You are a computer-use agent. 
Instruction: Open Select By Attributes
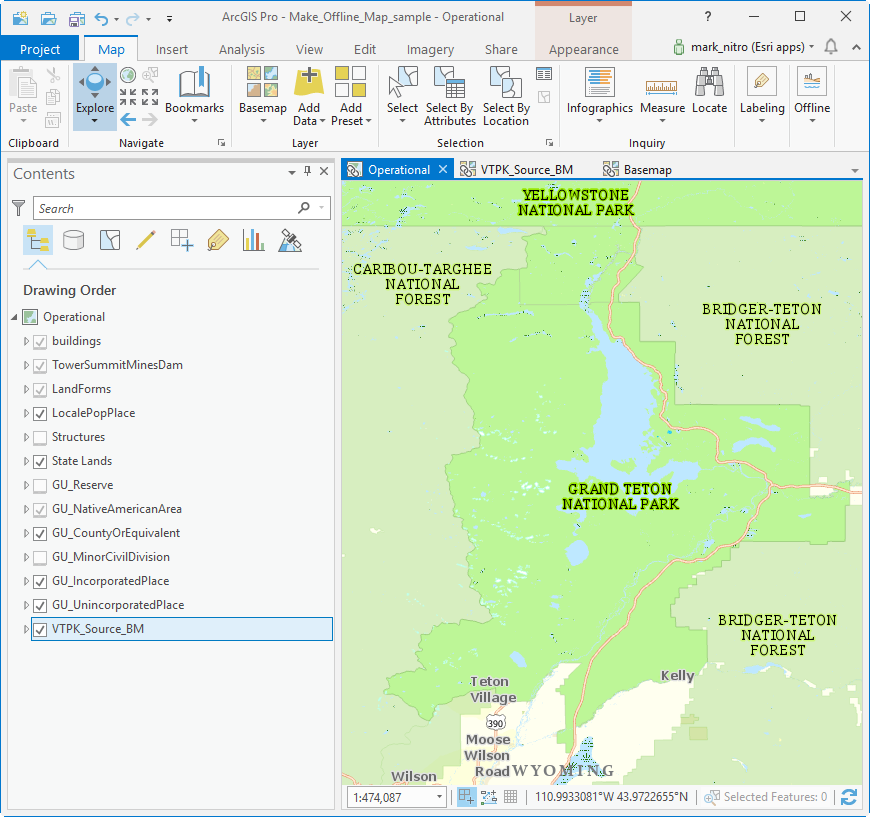click(450, 95)
